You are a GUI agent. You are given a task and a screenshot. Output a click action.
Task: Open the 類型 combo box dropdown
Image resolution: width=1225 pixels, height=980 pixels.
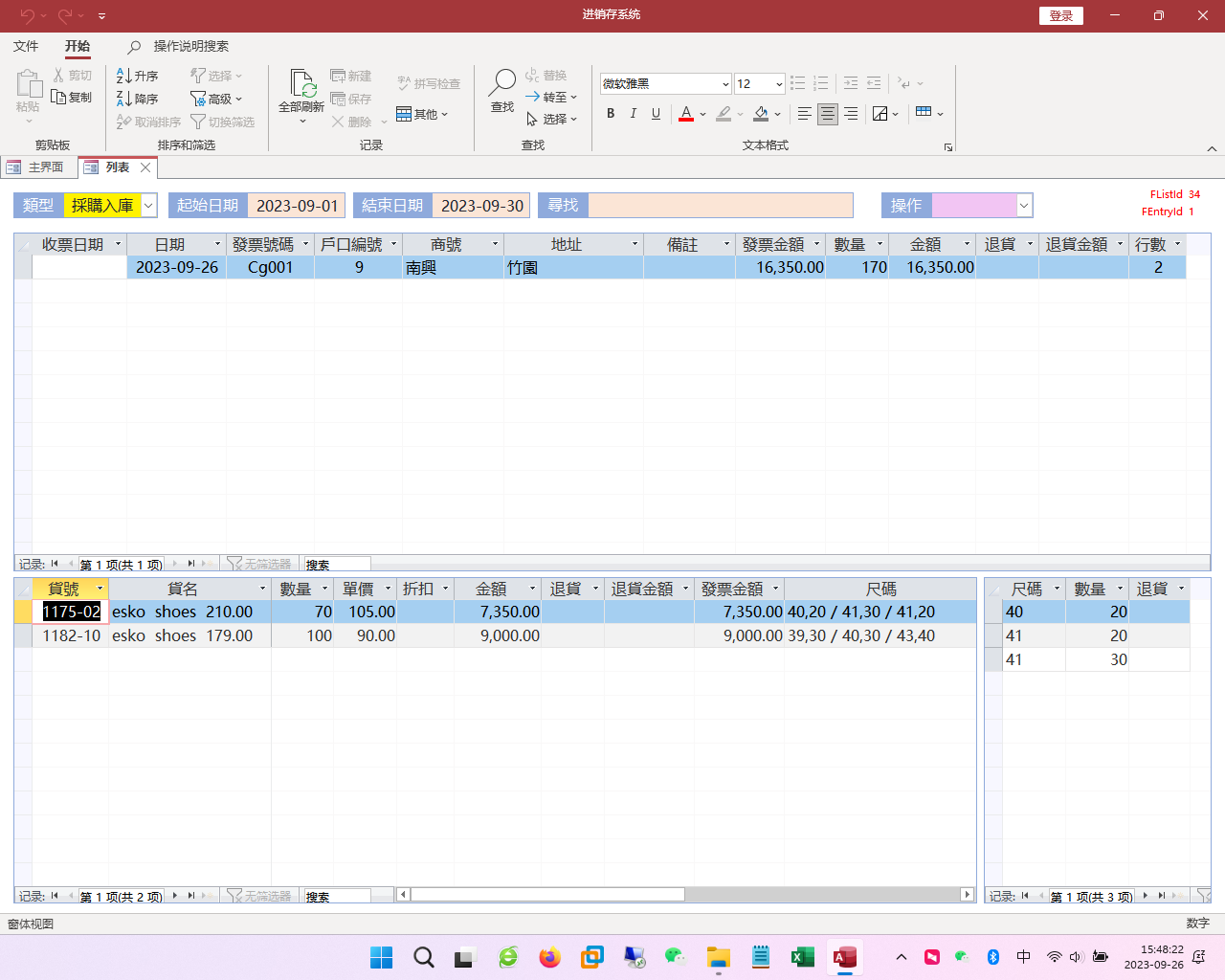point(149,206)
